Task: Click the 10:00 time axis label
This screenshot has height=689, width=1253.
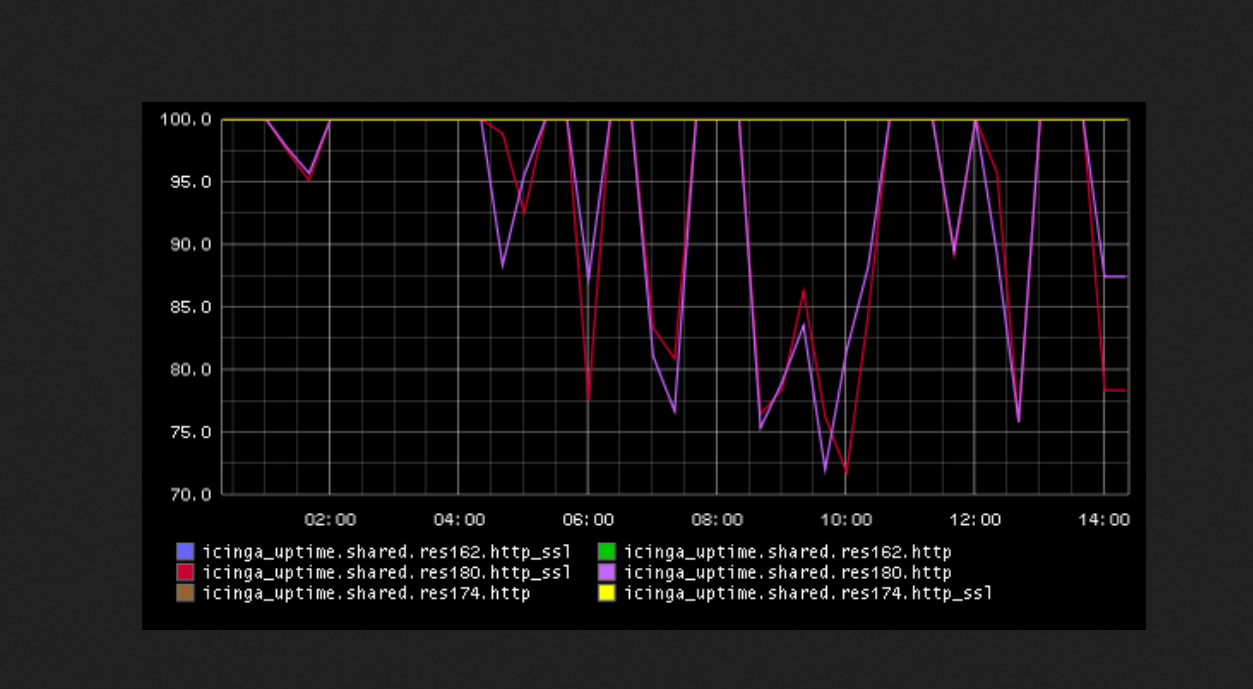Action: (x=846, y=520)
